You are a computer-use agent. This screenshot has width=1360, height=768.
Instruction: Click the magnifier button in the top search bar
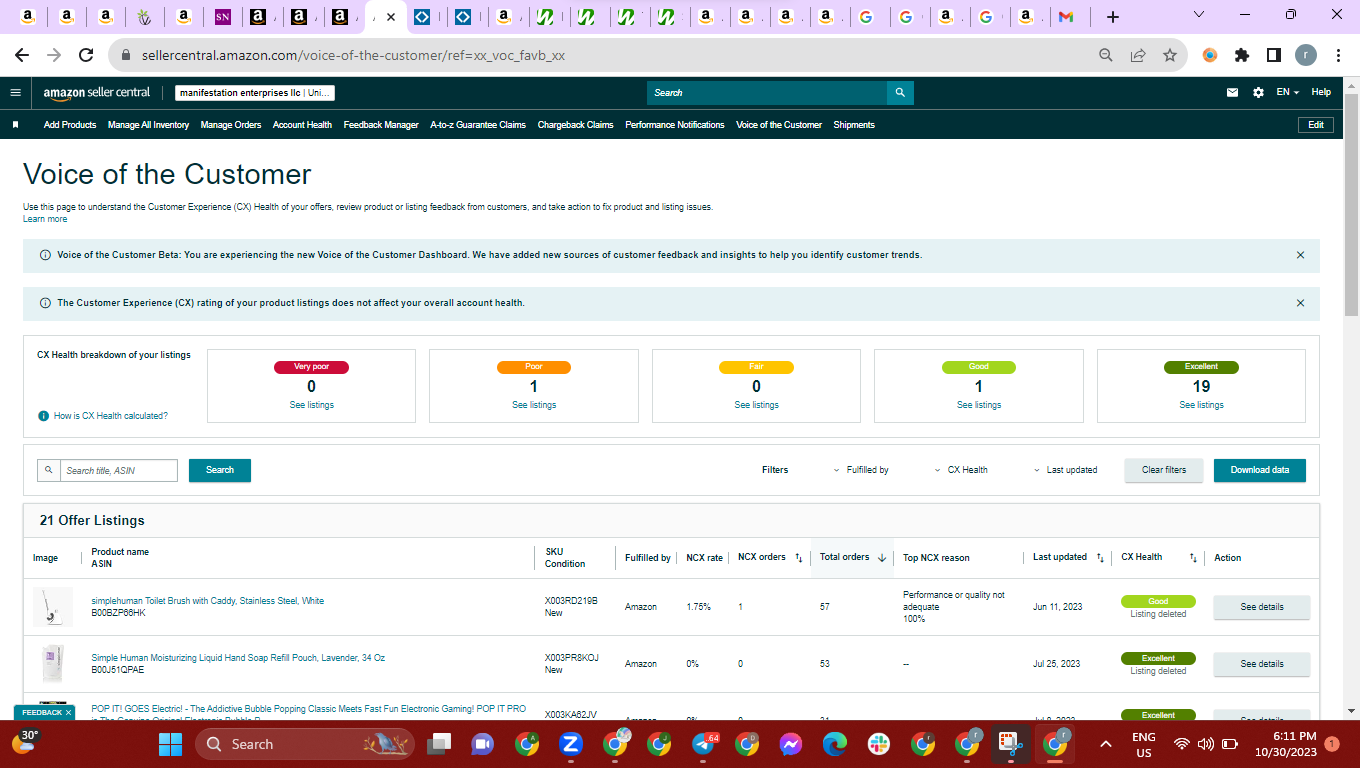pyautogui.click(x=900, y=93)
